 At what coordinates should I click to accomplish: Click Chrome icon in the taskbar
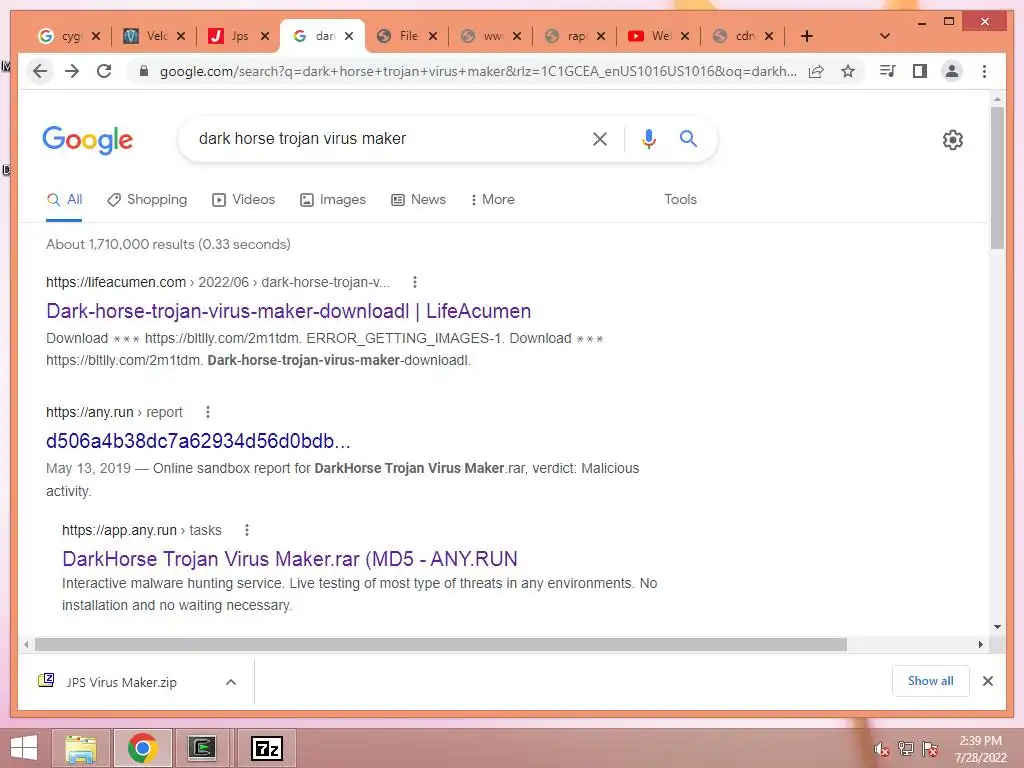[142, 748]
